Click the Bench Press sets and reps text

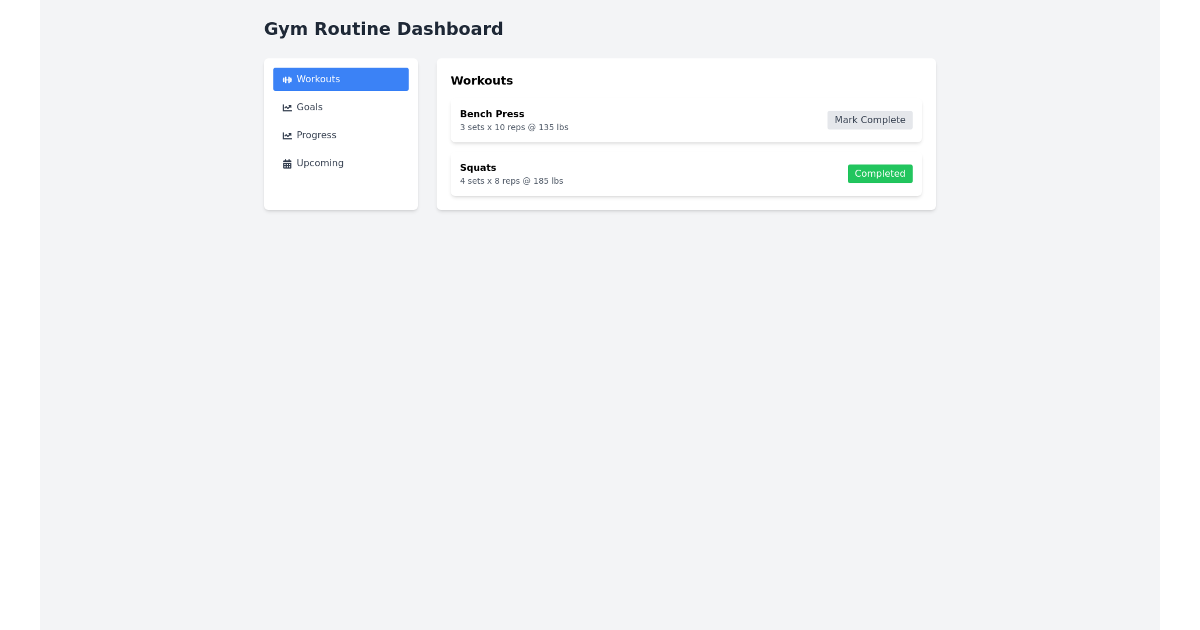click(x=514, y=127)
